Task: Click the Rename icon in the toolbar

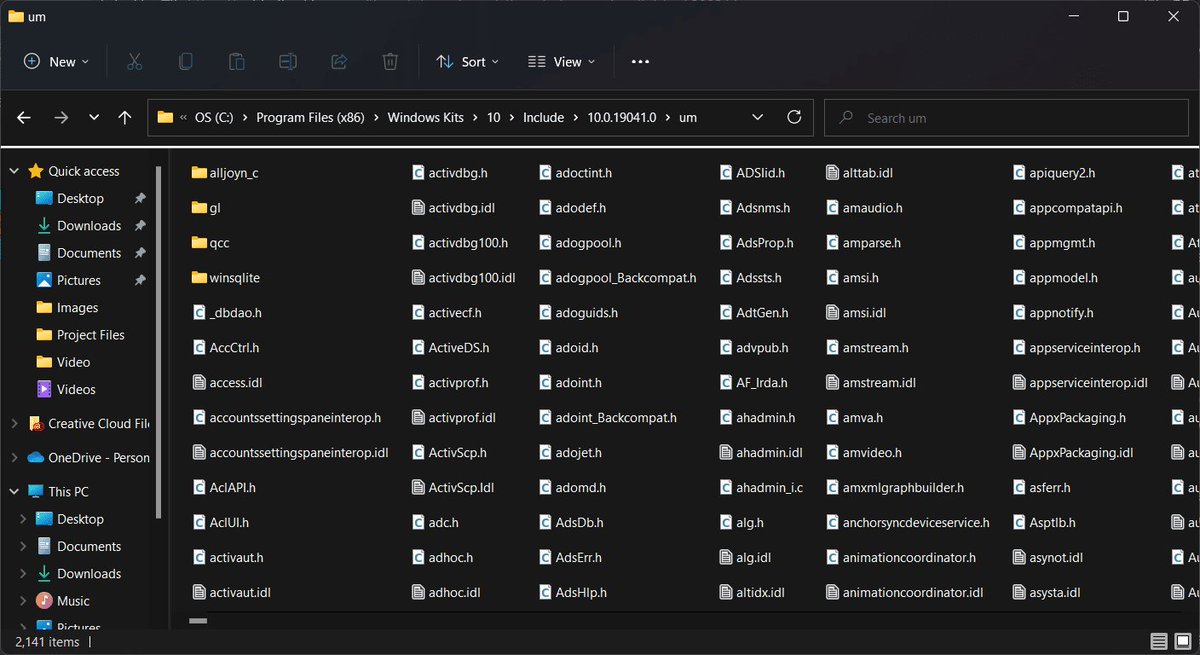Action: pos(288,61)
